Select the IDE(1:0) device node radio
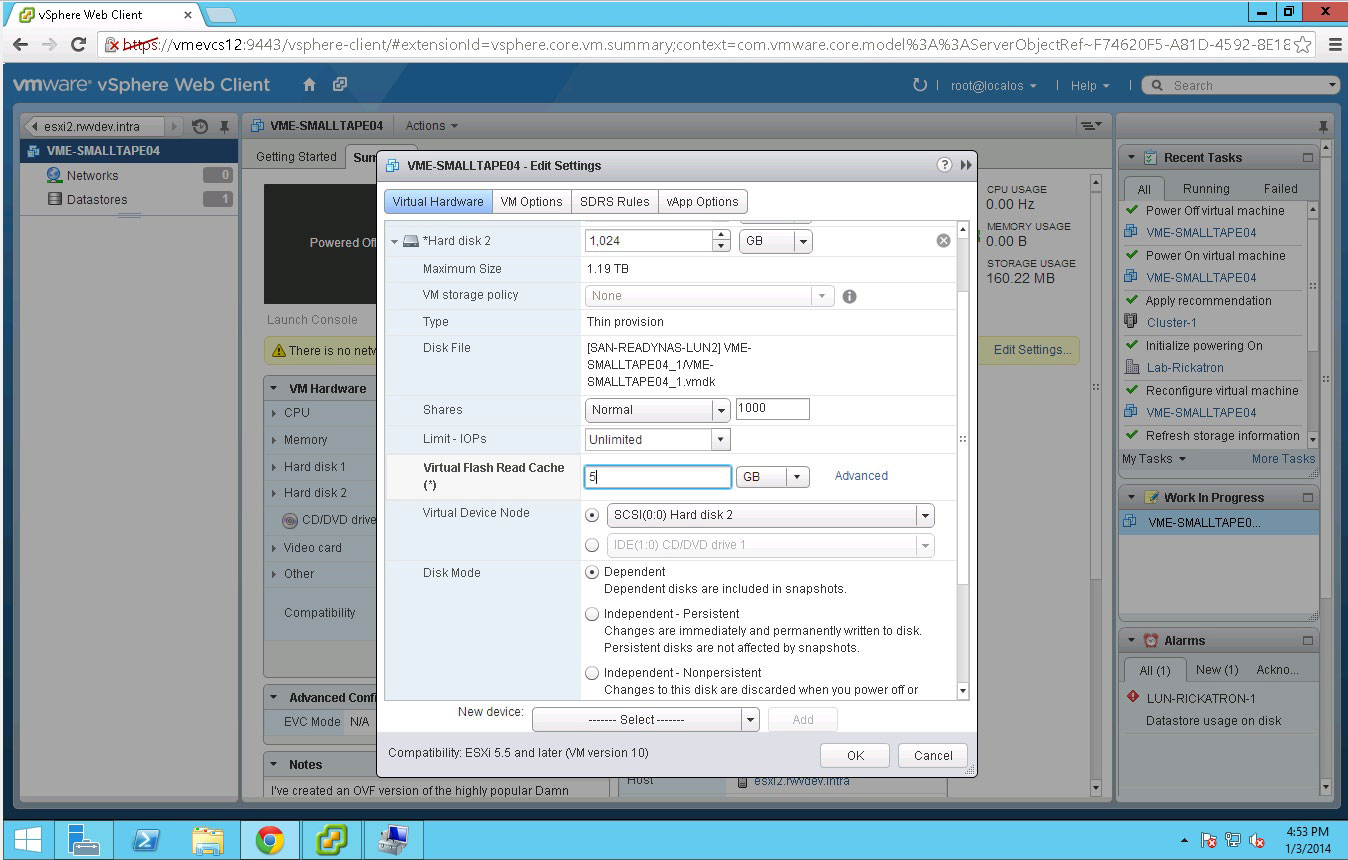Image resolution: width=1348 pixels, height=860 pixels. pyautogui.click(x=592, y=545)
